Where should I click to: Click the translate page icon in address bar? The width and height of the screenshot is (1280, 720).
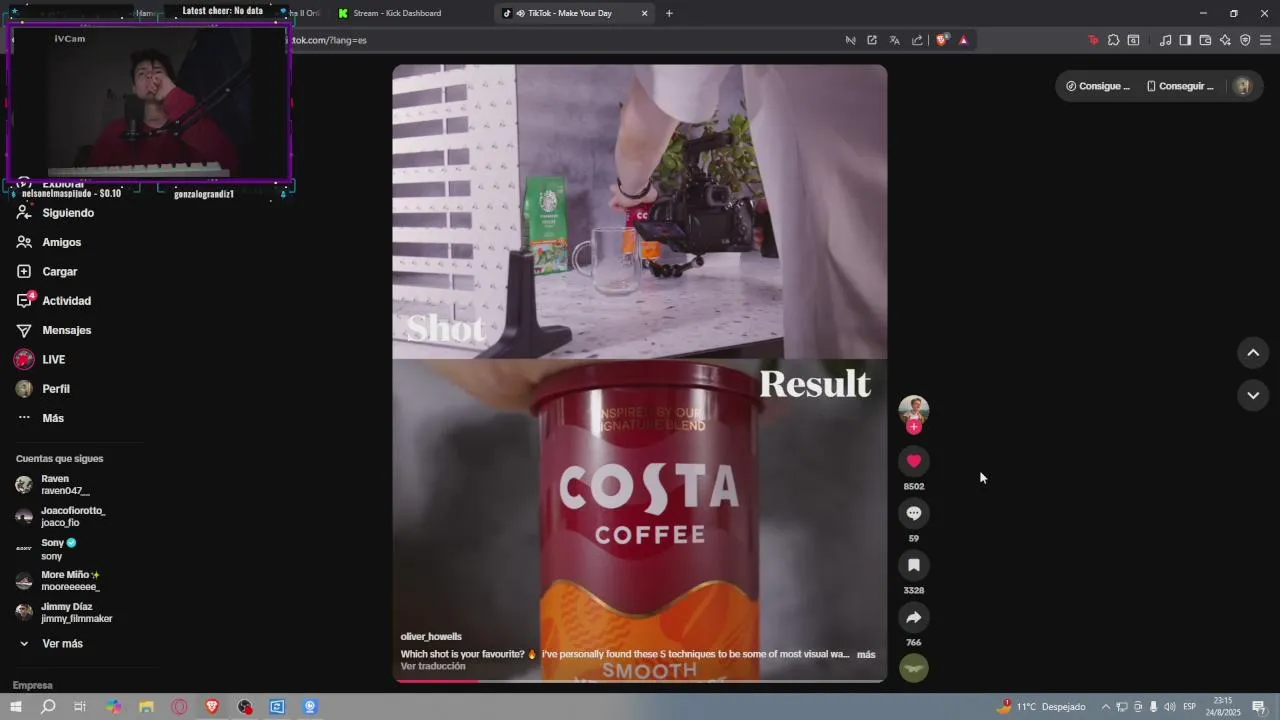(x=894, y=40)
